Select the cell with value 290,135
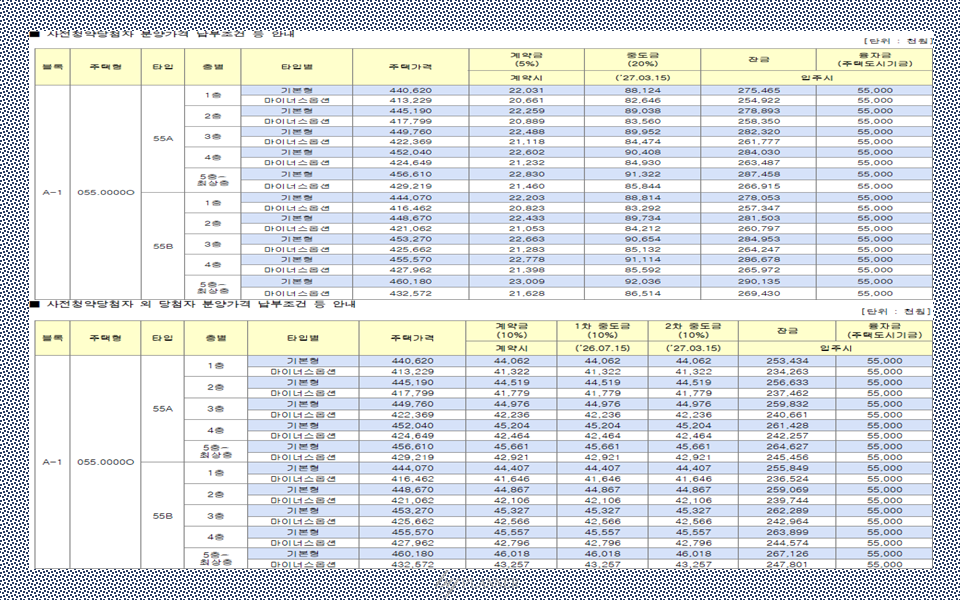Screen dimensions: 960x600 click(x=758, y=283)
